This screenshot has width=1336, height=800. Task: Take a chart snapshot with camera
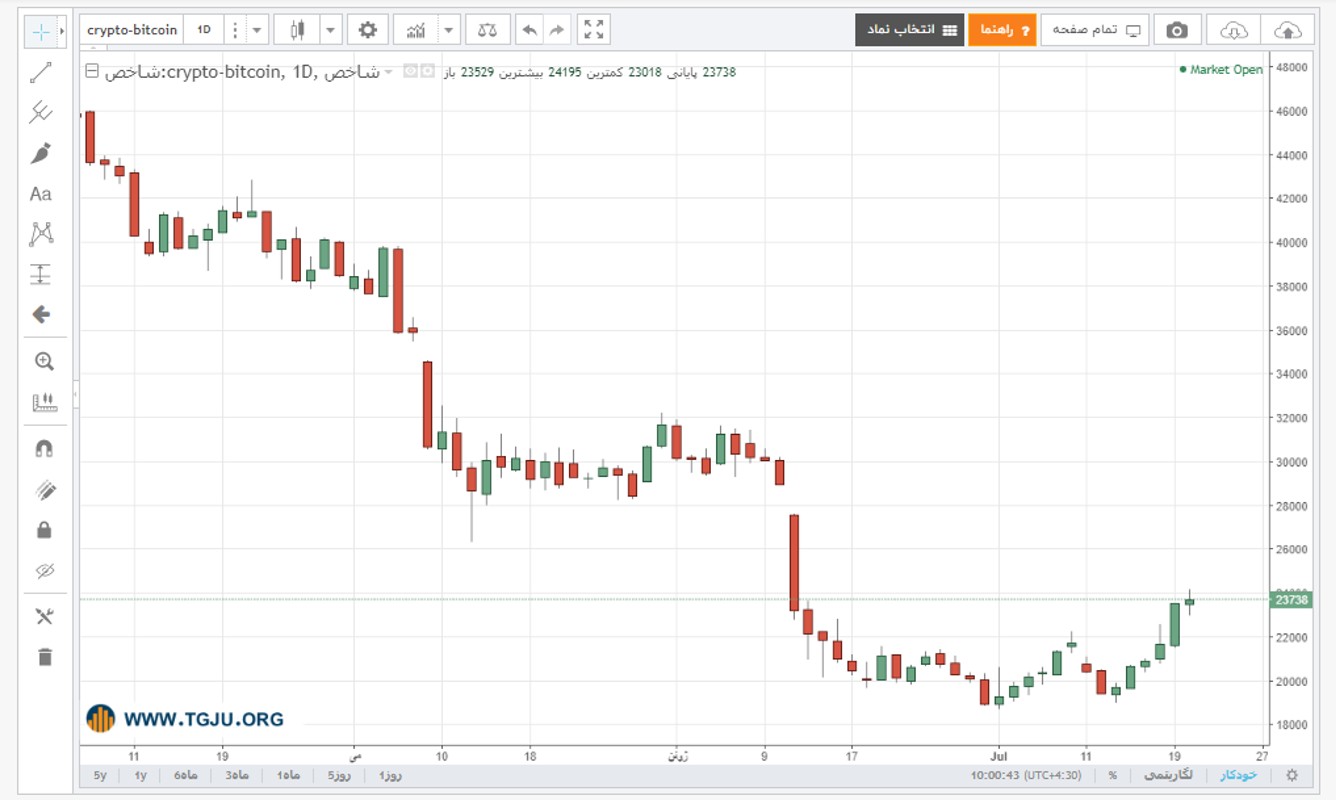point(1178,30)
